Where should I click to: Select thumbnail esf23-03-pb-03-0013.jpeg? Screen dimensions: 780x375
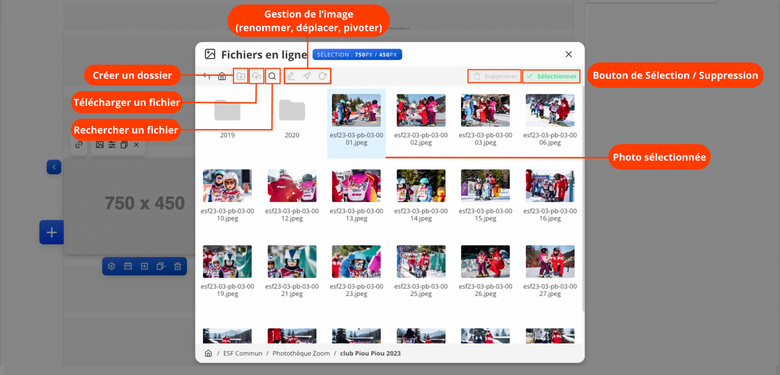coord(356,186)
